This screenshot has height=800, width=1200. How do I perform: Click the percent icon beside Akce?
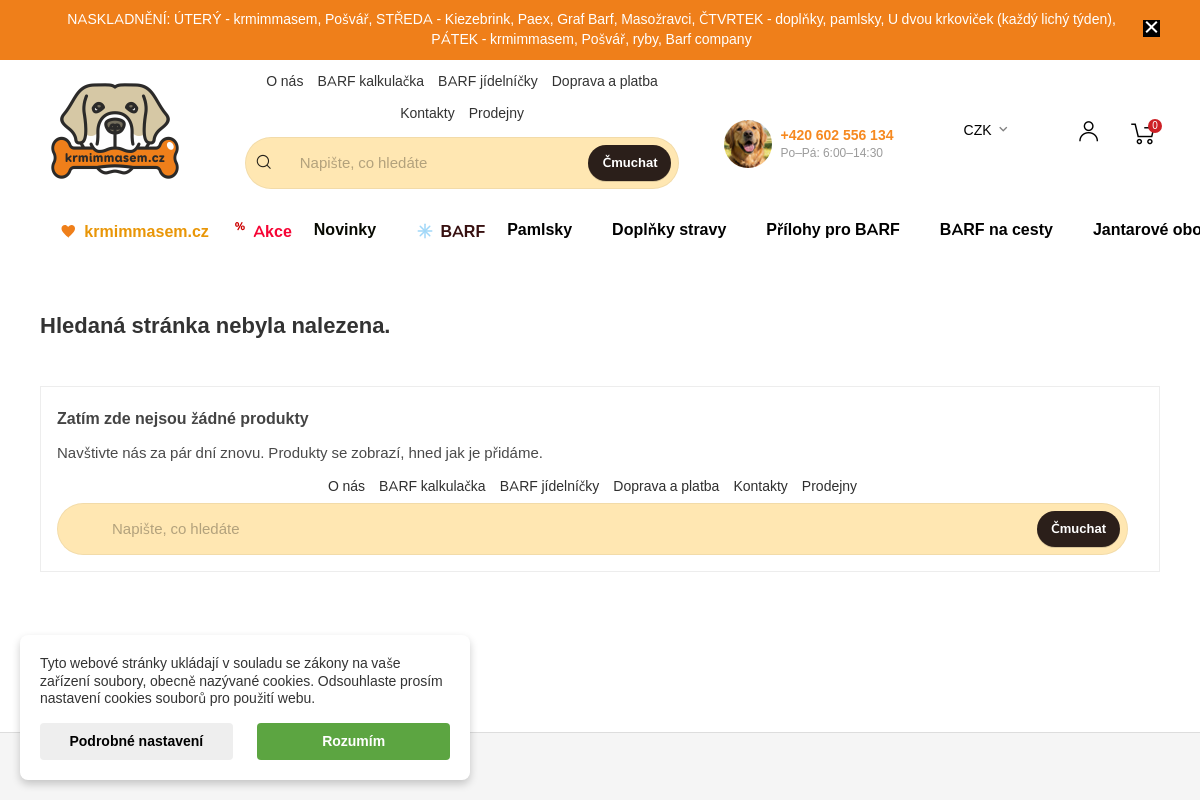240,226
